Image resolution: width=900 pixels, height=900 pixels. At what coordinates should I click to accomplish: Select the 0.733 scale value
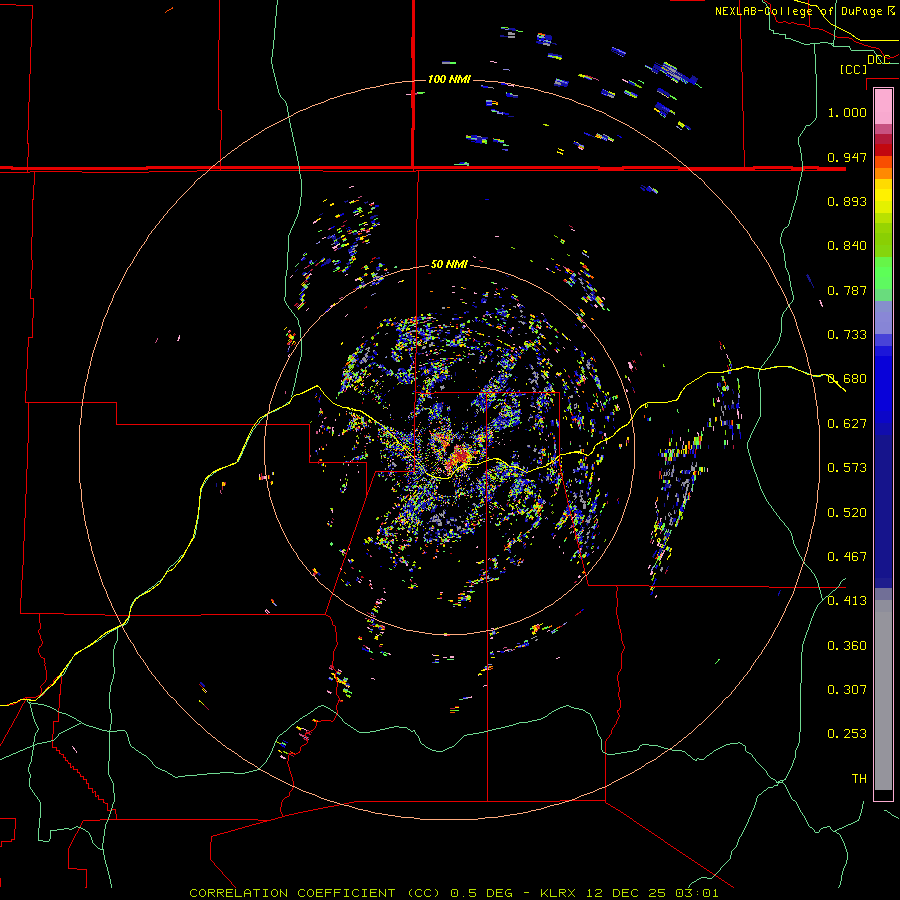pos(847,334)
